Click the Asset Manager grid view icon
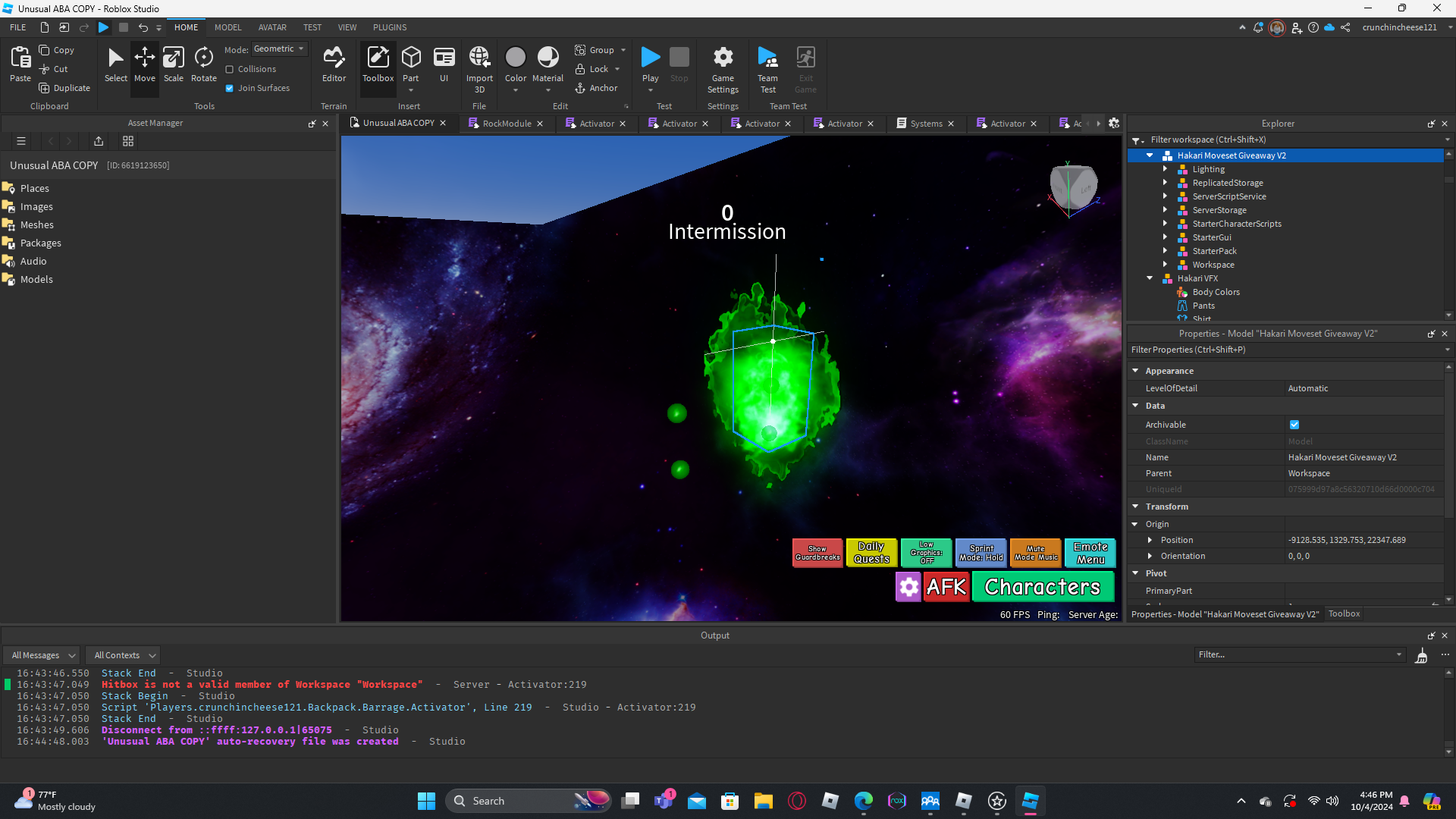 pyautogui.click(x=128, y=141)
